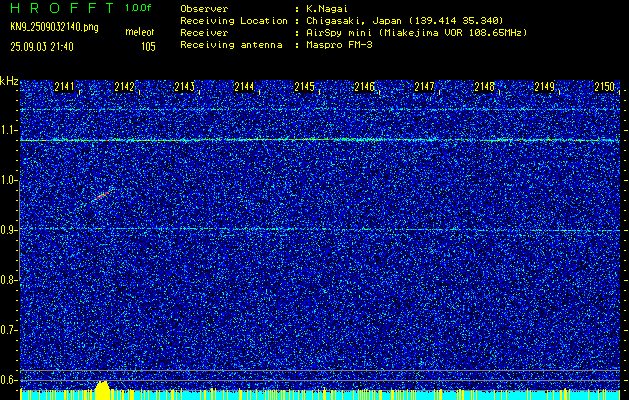This screenshot has width=629, height=400.
Task: Click the 2147 time marker
Action: (424, 87)
